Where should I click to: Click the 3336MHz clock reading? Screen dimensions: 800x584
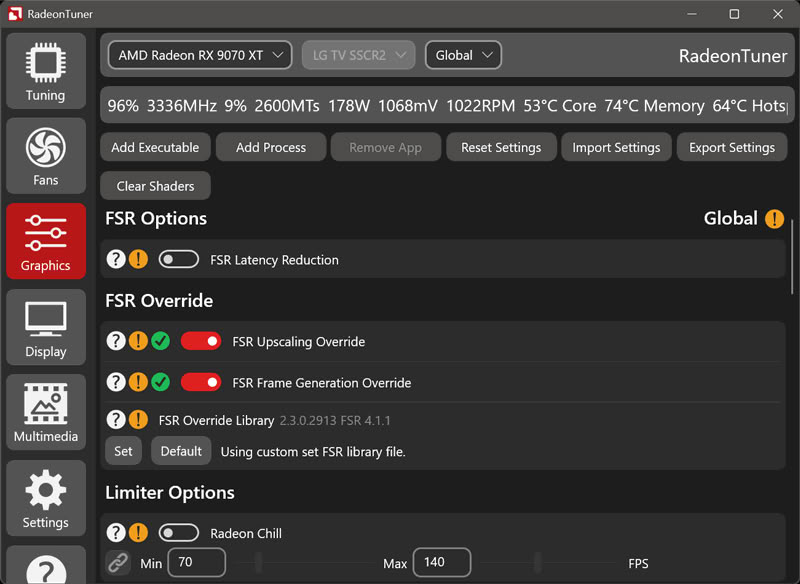182,106
